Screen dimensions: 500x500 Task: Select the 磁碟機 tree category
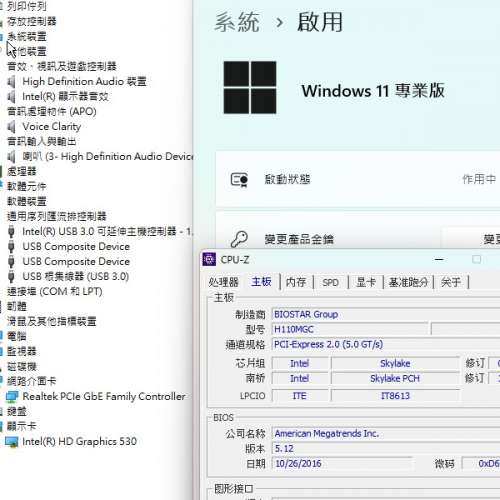click(22, 366)
